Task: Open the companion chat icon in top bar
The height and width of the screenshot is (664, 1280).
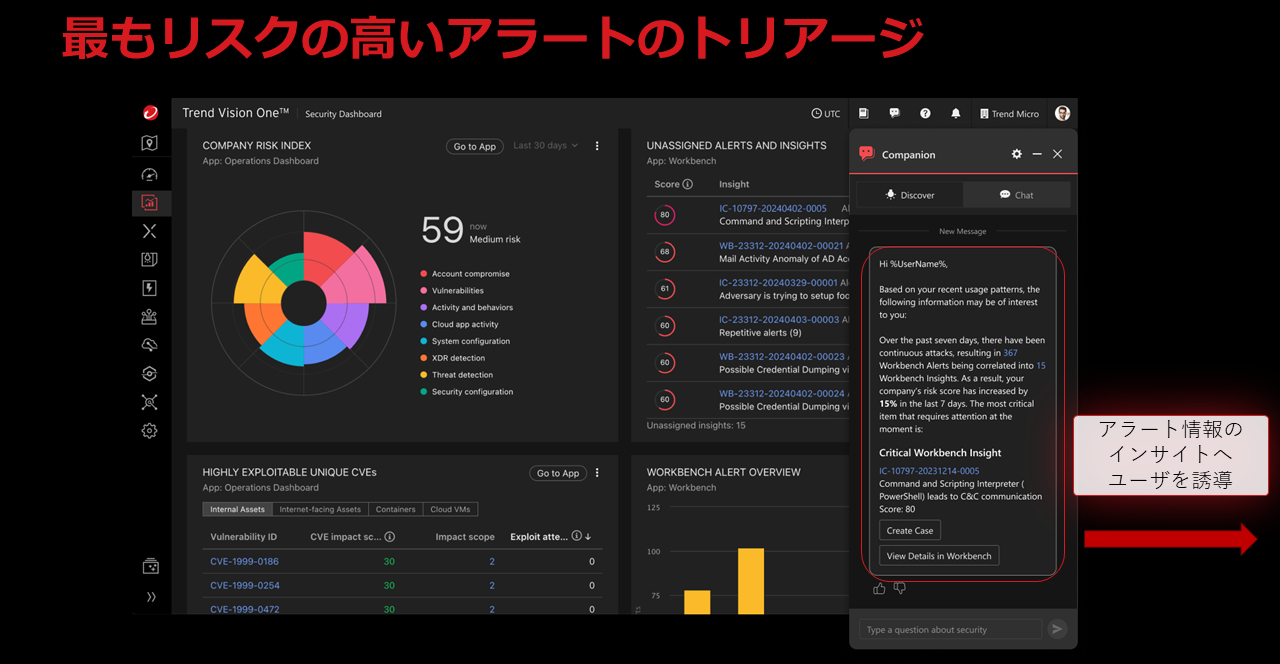Action: click(x=894, y=114)
